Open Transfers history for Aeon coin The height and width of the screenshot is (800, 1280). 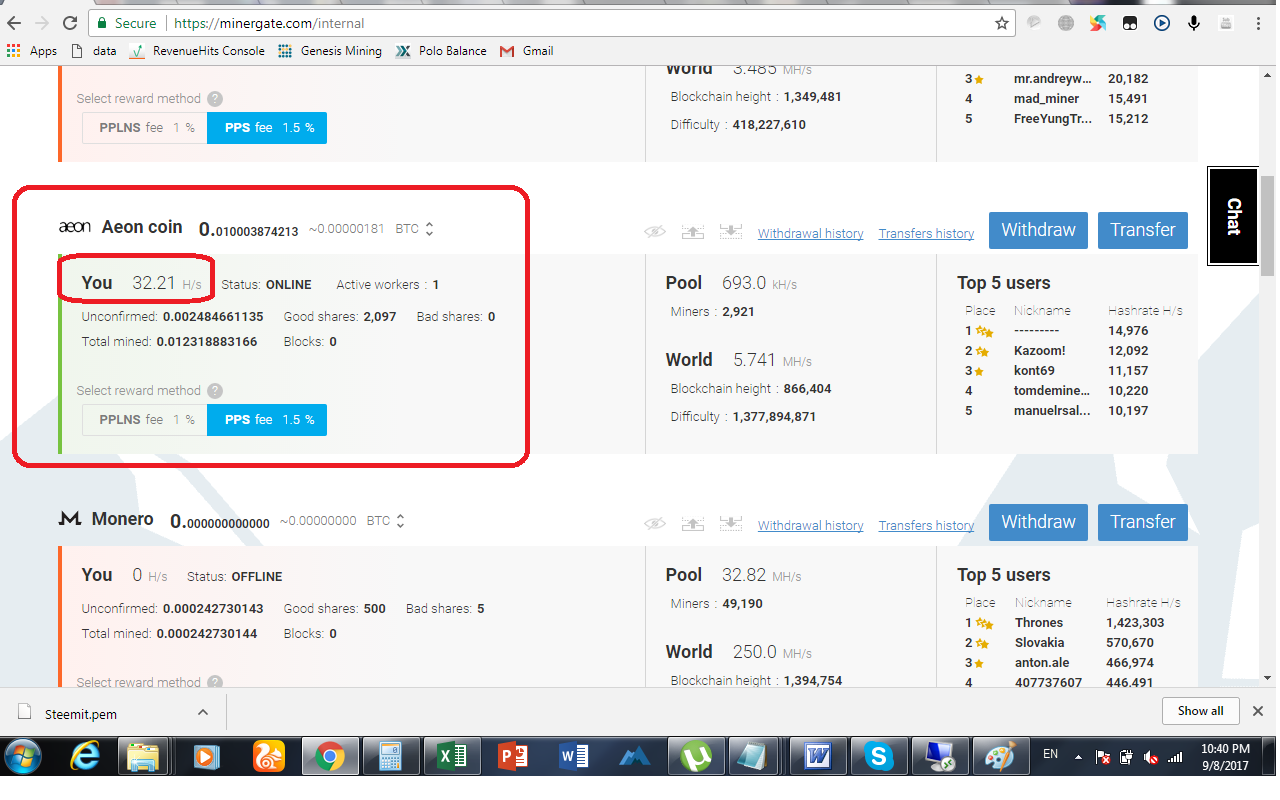(926, 234)
